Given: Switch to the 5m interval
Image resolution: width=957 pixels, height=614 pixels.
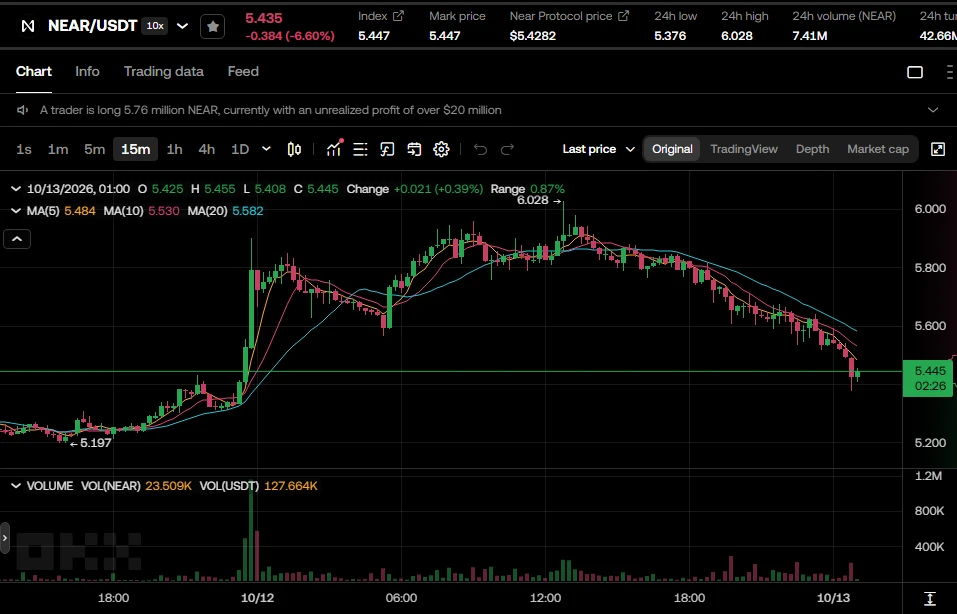Looking at the screenshot, I should pyautogui.click(x=95, y=149).
